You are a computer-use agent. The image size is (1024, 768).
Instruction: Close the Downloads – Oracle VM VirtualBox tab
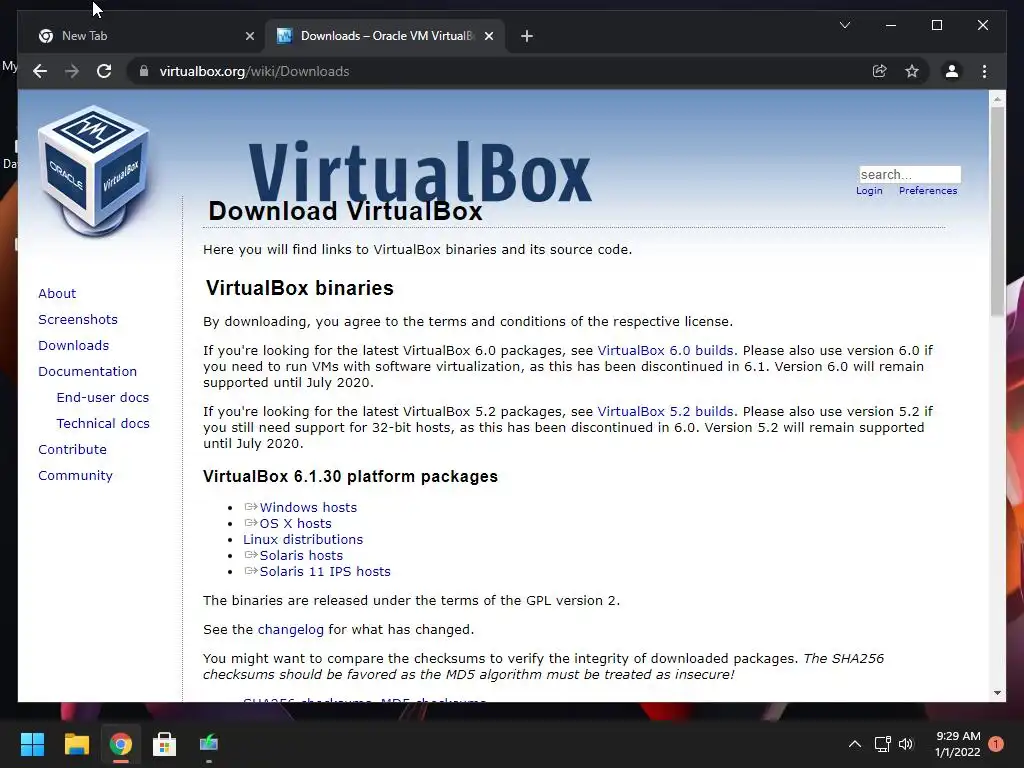point(488,36)
